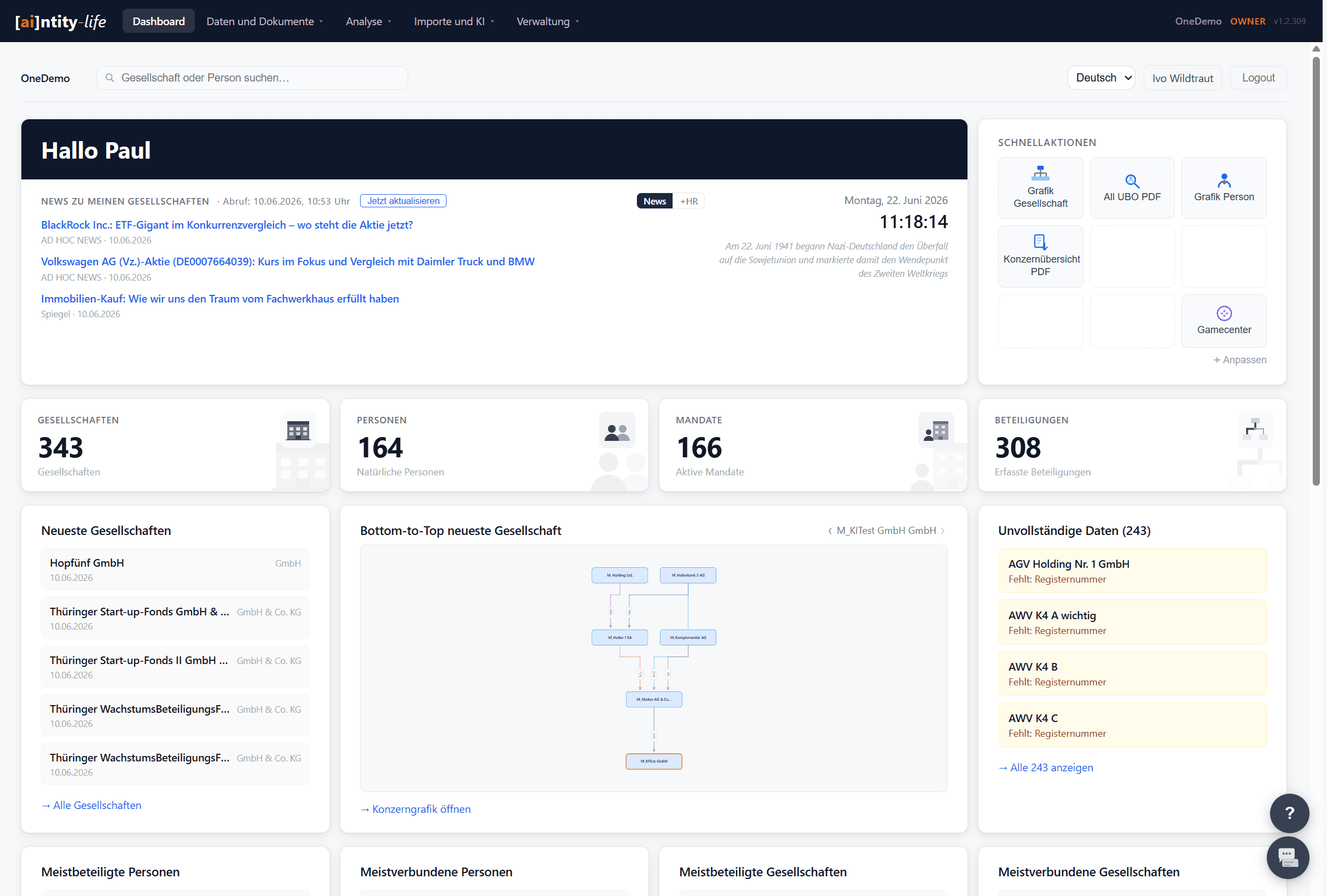Click + Anpassen to customize actions
Screen dimensions: 1327x896
[1239, 359]
